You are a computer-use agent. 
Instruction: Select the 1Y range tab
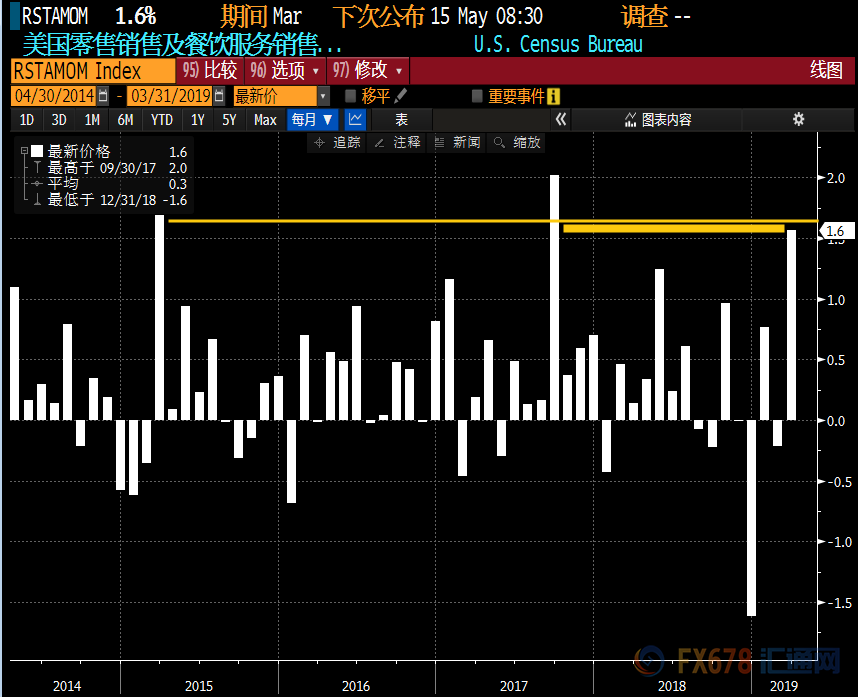pos(198,119)
